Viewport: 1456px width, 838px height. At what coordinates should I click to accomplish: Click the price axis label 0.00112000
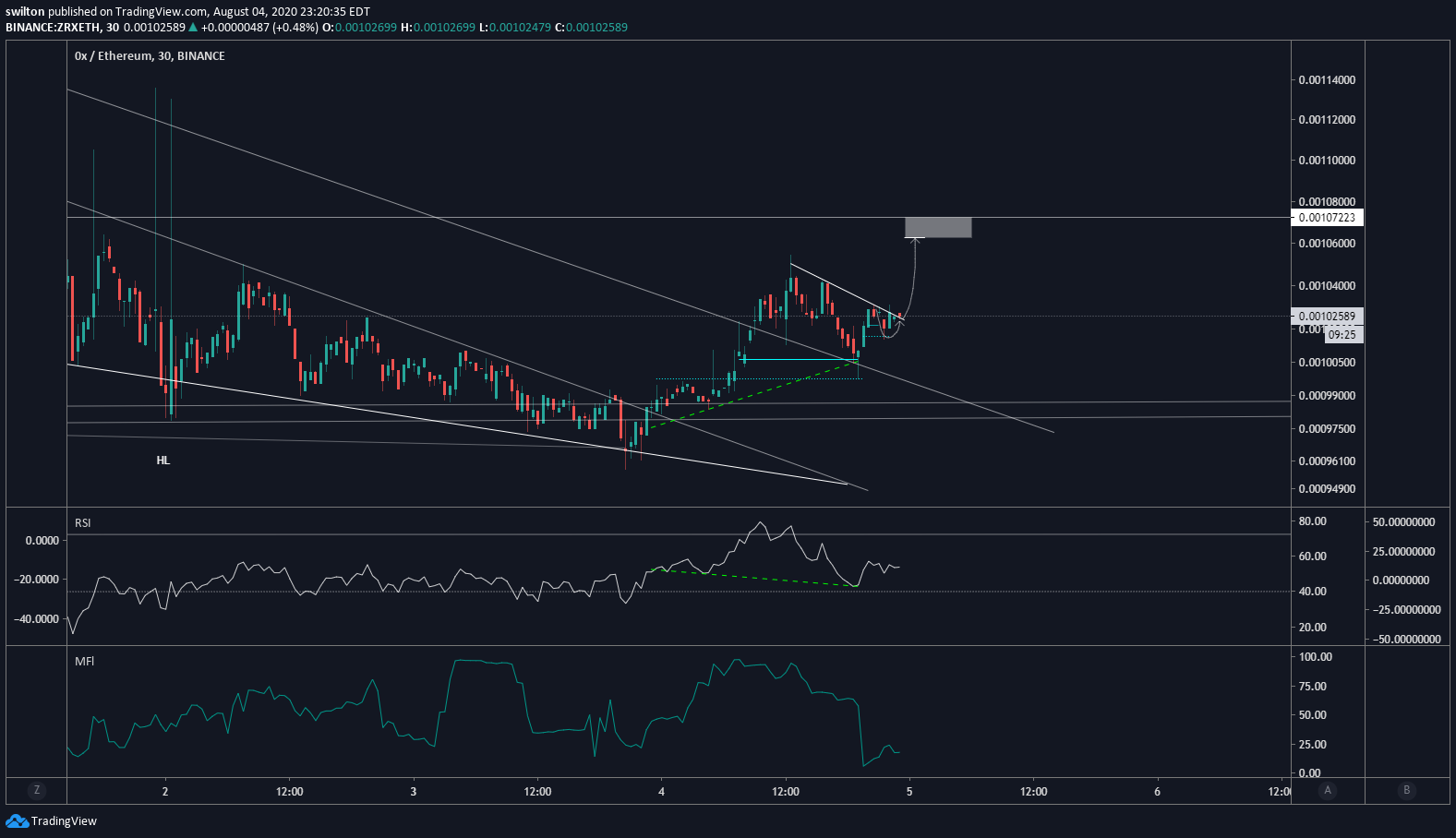coord(1327,120)
